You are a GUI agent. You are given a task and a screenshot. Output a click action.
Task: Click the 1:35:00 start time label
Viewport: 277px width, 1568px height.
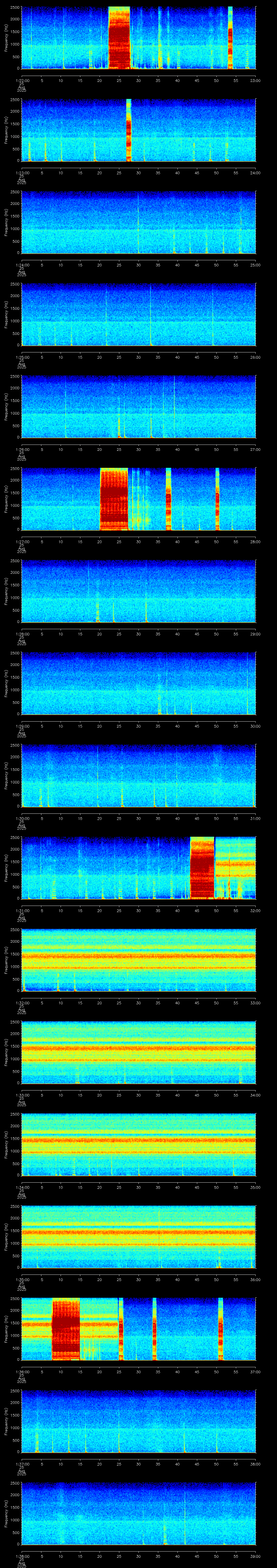[x=21, y=1279]
